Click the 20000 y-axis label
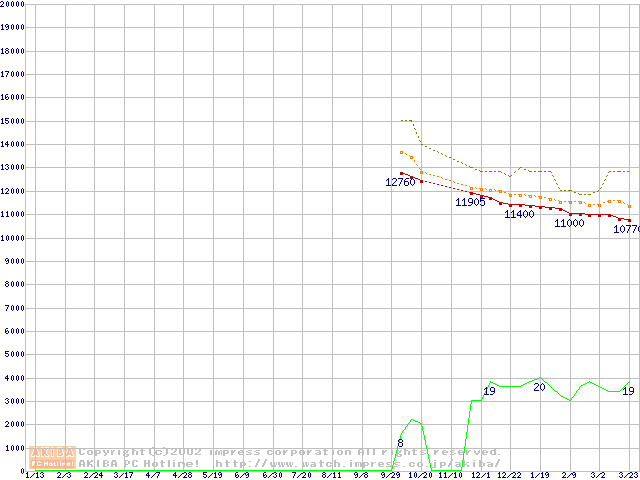 pos(13,4)
